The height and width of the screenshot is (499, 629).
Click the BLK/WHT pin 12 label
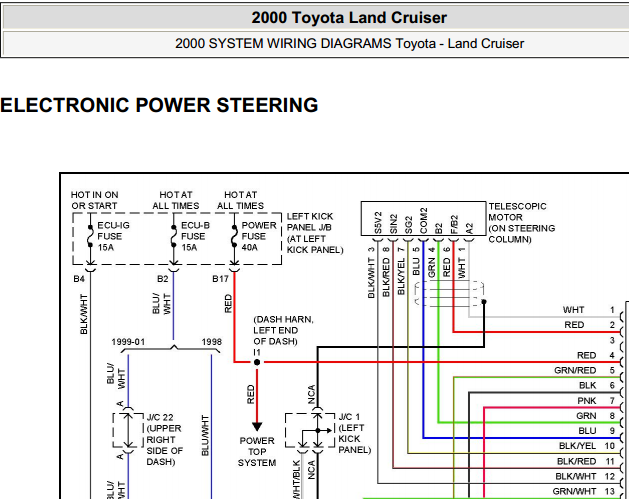(x=576, y=477)
